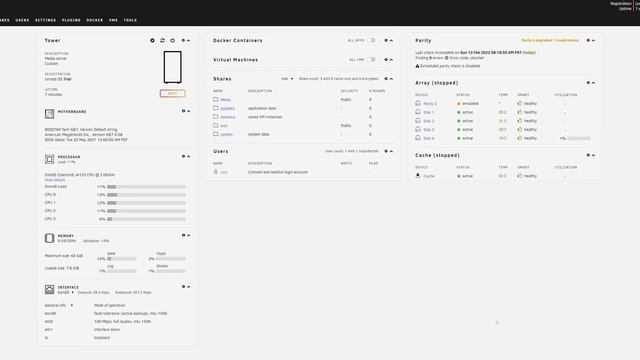Open the Parity 2 device link
The image size is (640, 360).
[430, 104]
